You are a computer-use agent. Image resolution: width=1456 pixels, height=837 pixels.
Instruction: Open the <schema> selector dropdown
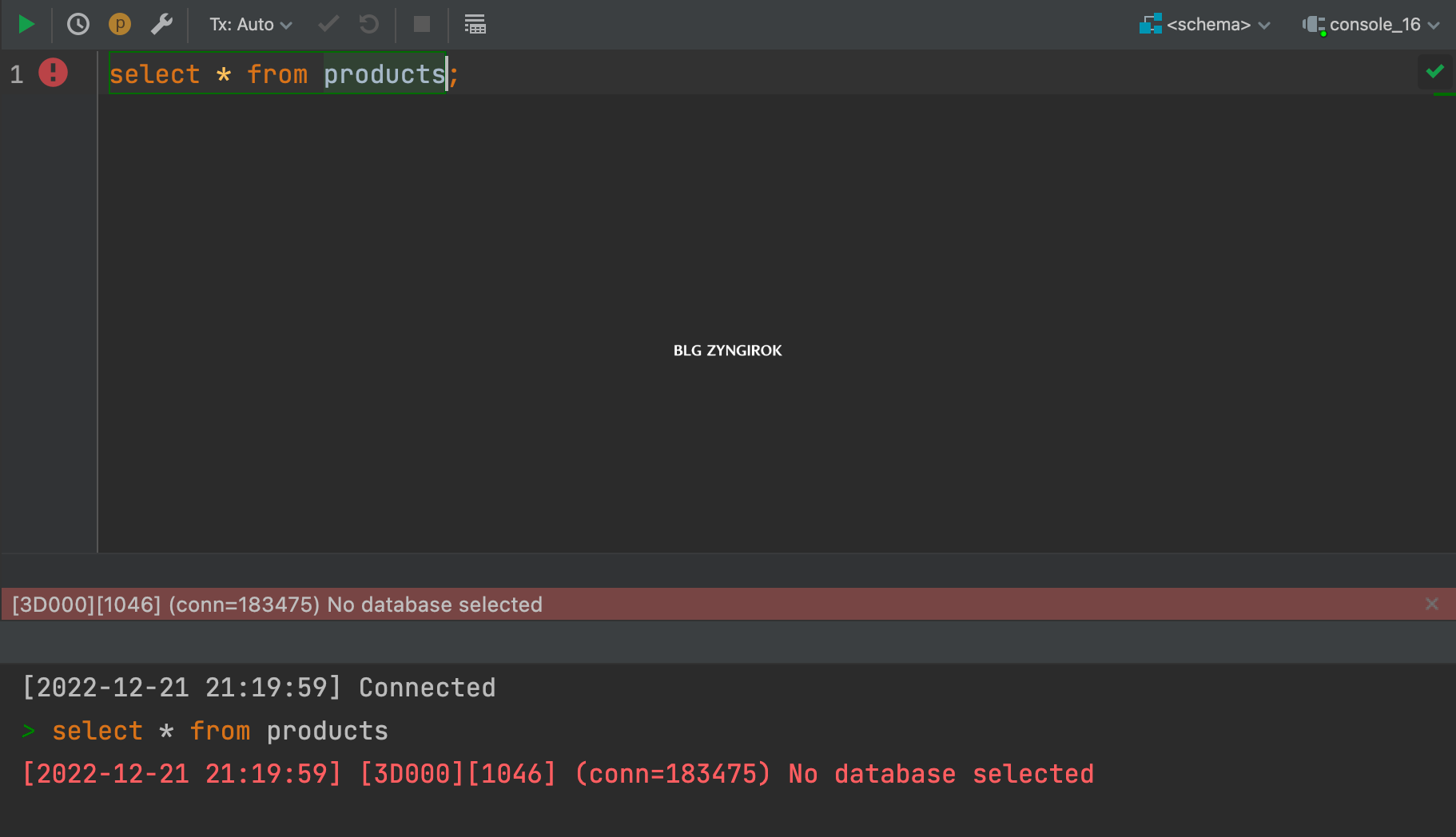1205,25
